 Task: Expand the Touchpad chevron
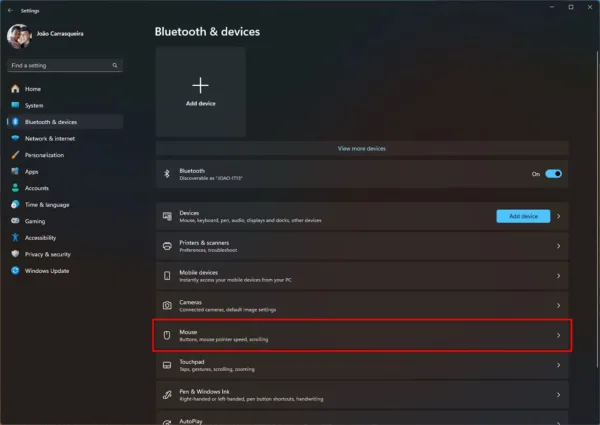559,365
